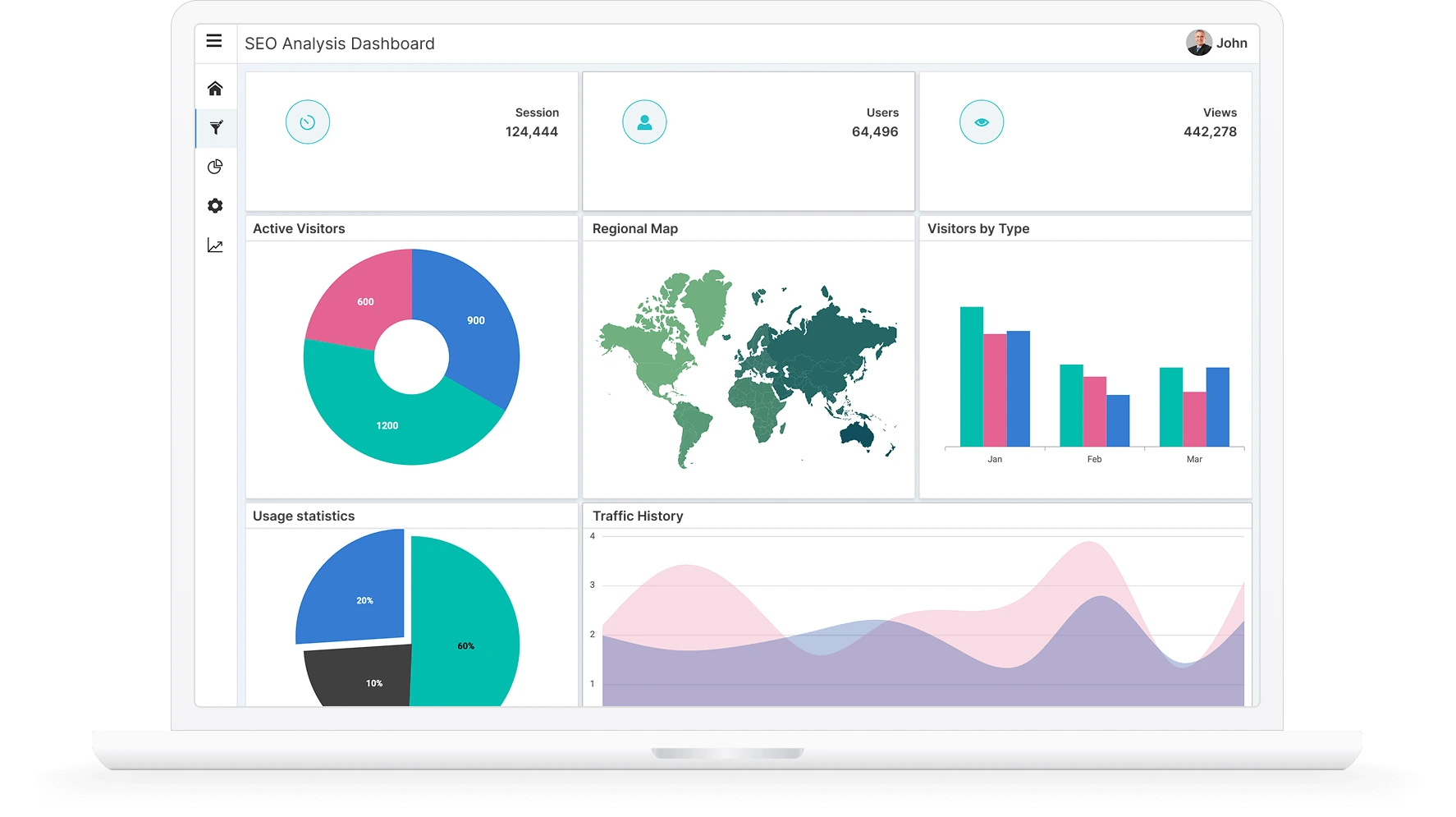Open the sidebar hamburger menu
This screenshot has height=817, width=1456.
point(215,40)
